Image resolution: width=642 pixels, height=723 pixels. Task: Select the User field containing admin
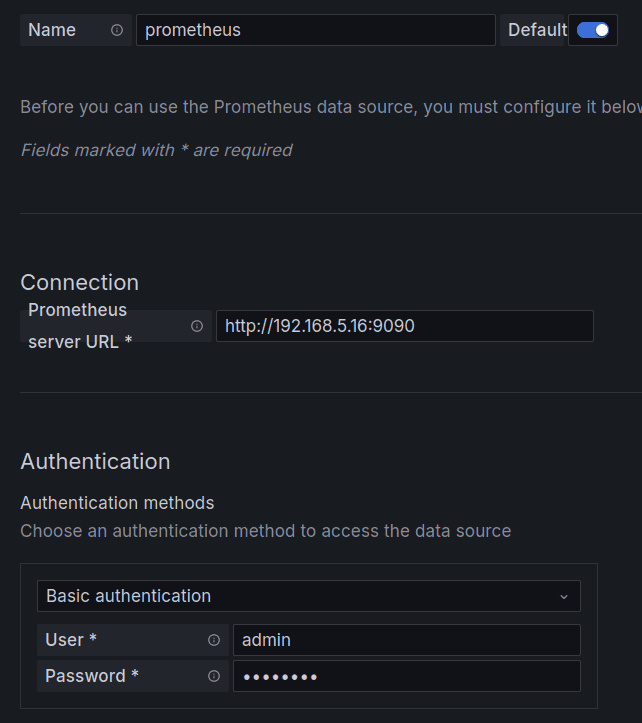click(406, 640)
